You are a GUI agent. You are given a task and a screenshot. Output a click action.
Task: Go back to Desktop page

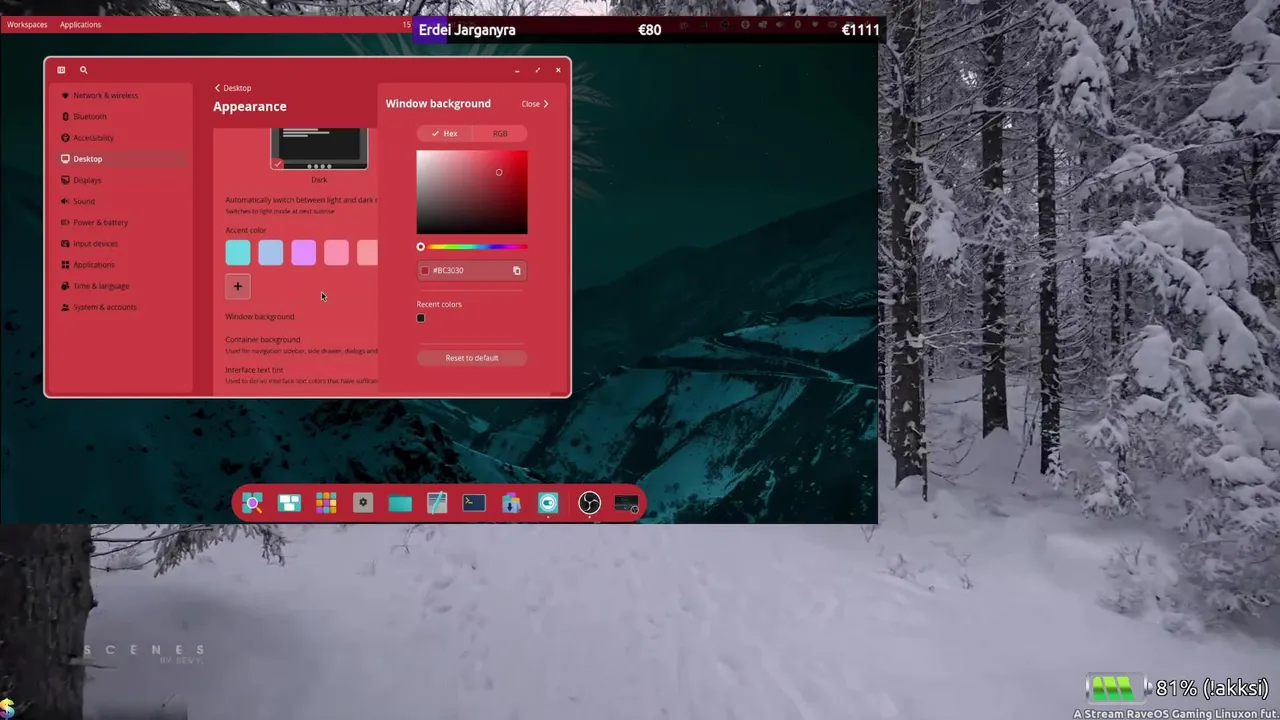[233, 88]
